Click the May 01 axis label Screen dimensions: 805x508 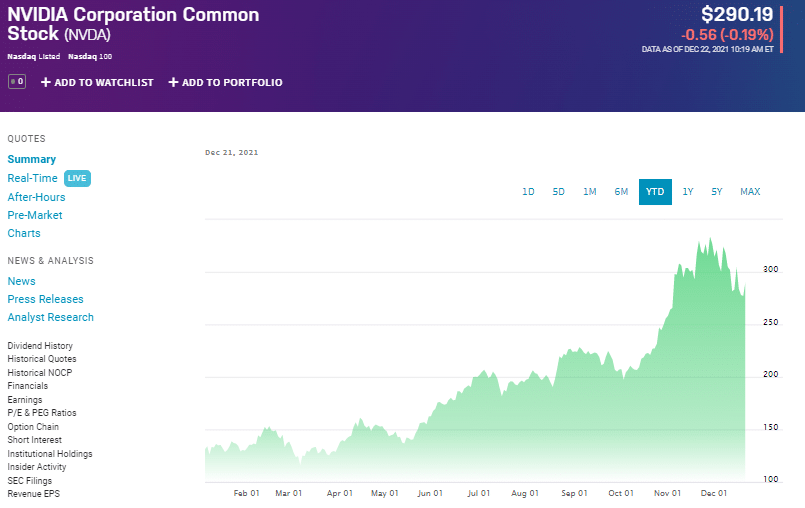[x=385, y=493]
